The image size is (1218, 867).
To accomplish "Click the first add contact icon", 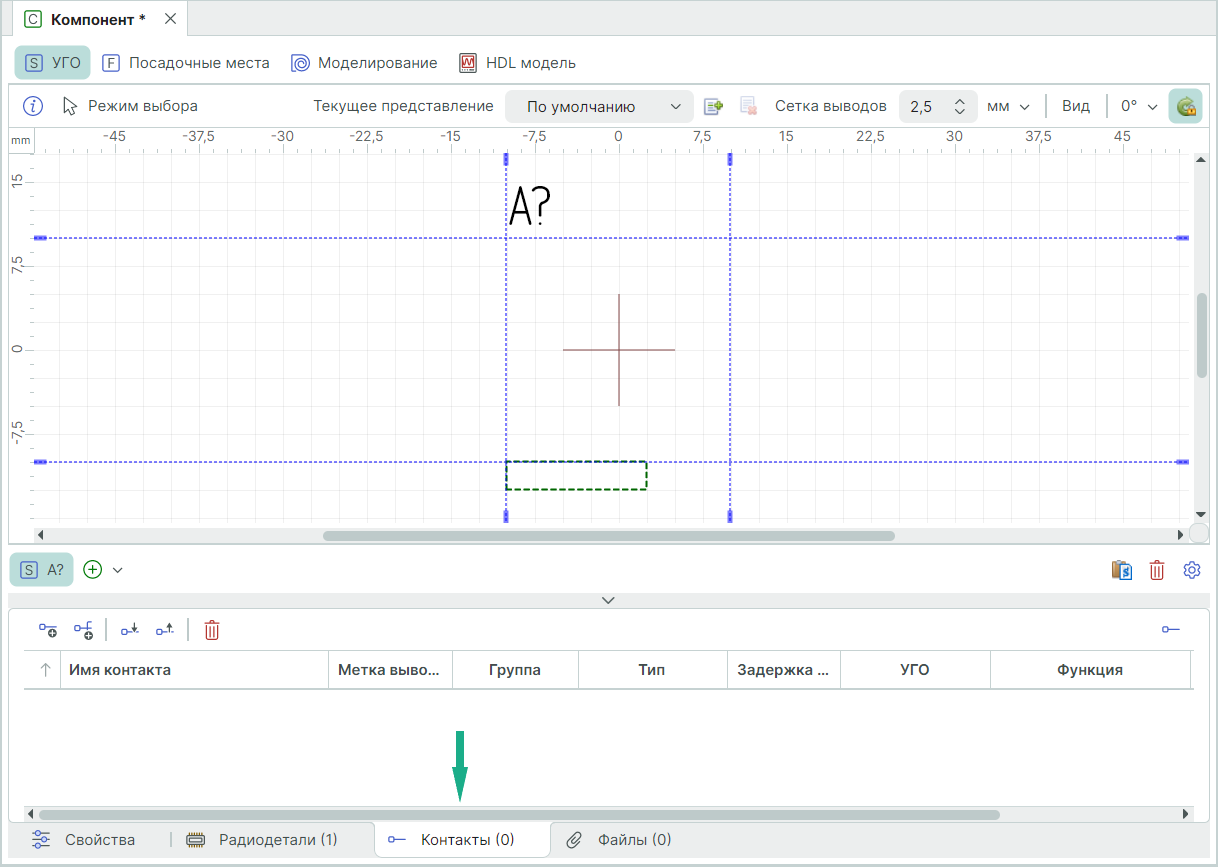I will tap(48, 630).
